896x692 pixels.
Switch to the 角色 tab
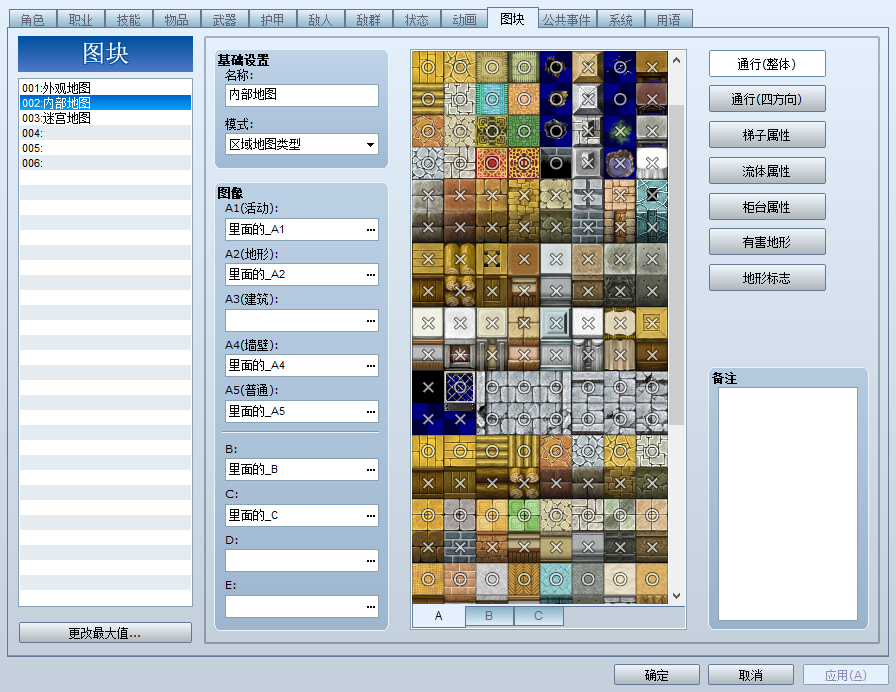click(33, 20)
